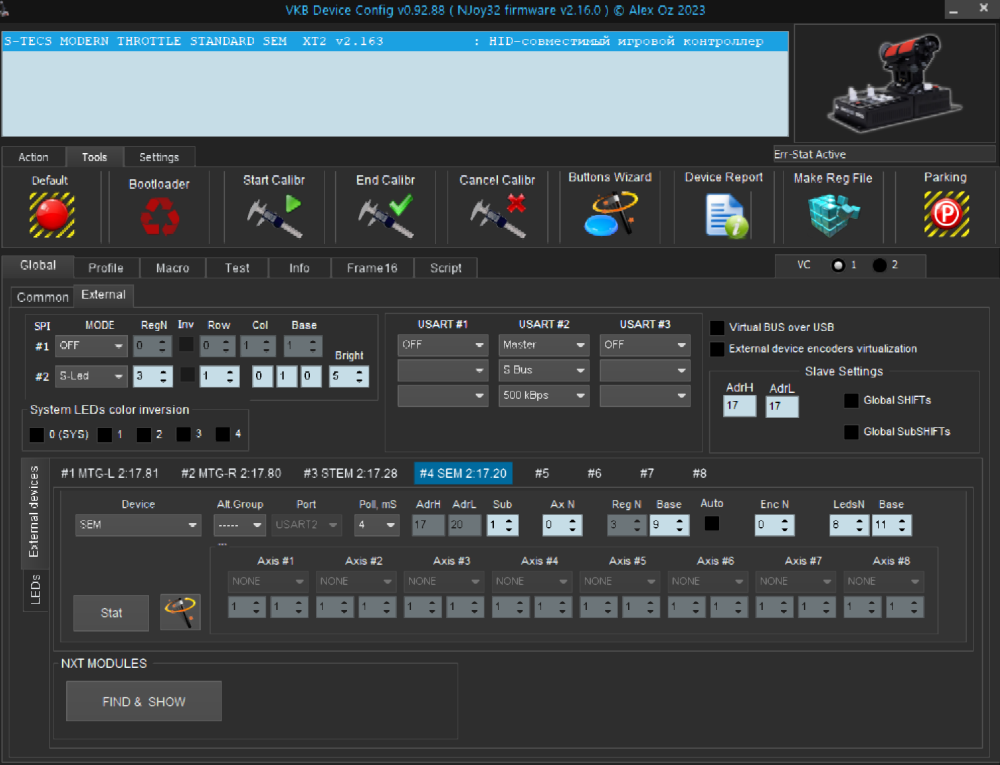Select the #3 STEM 2:17.28 device tab

coord(350,473)
